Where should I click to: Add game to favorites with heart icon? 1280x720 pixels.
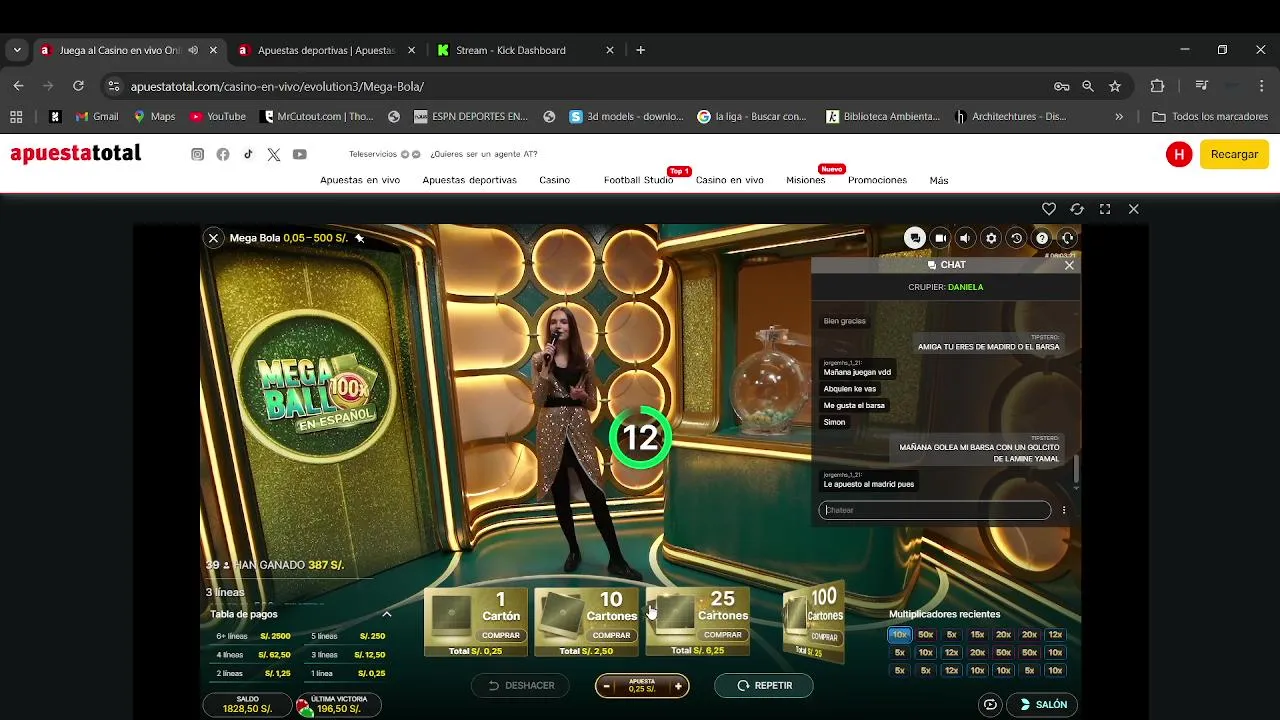1049,209
